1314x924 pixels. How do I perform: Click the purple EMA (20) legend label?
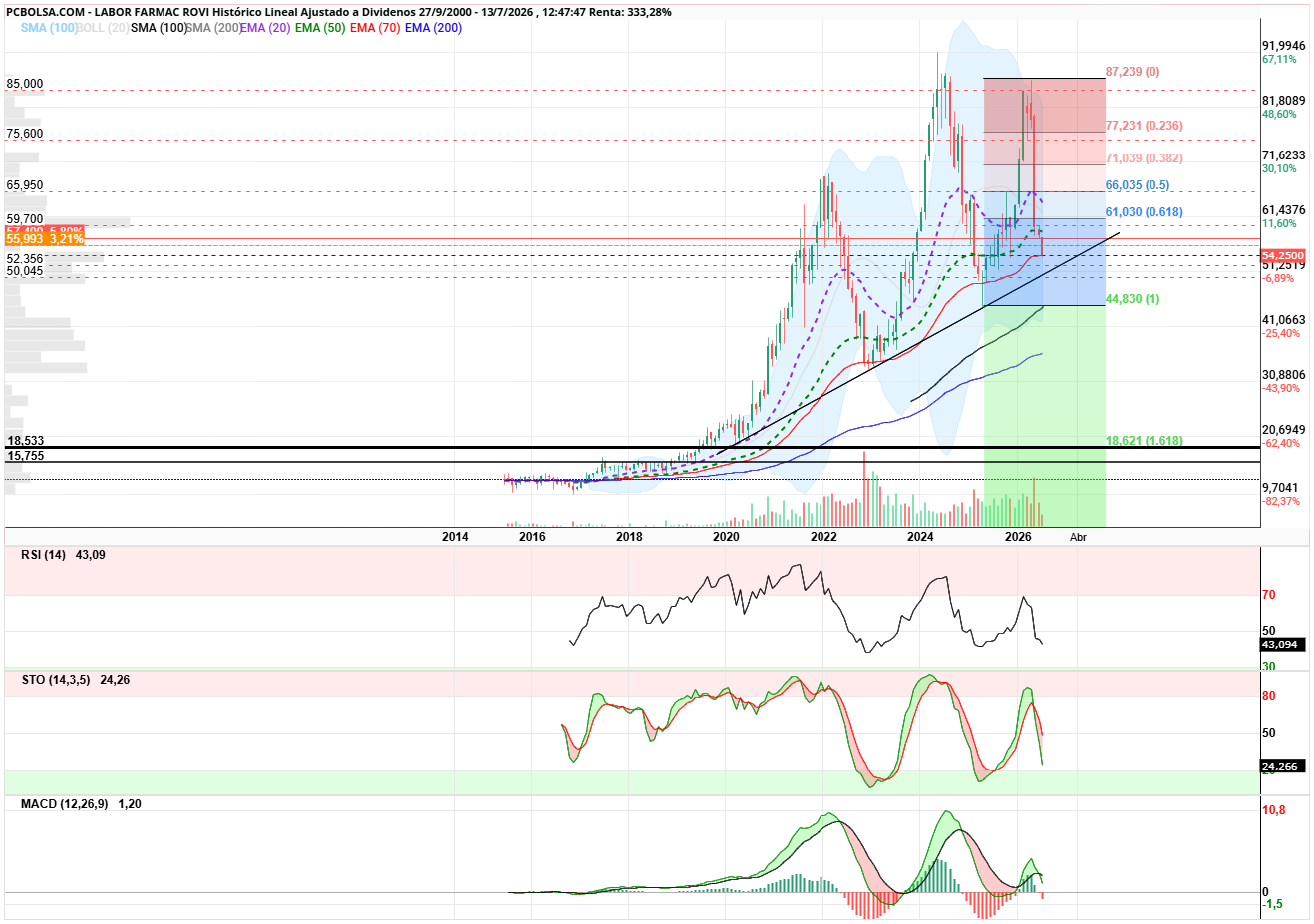[x=265, y=28]
